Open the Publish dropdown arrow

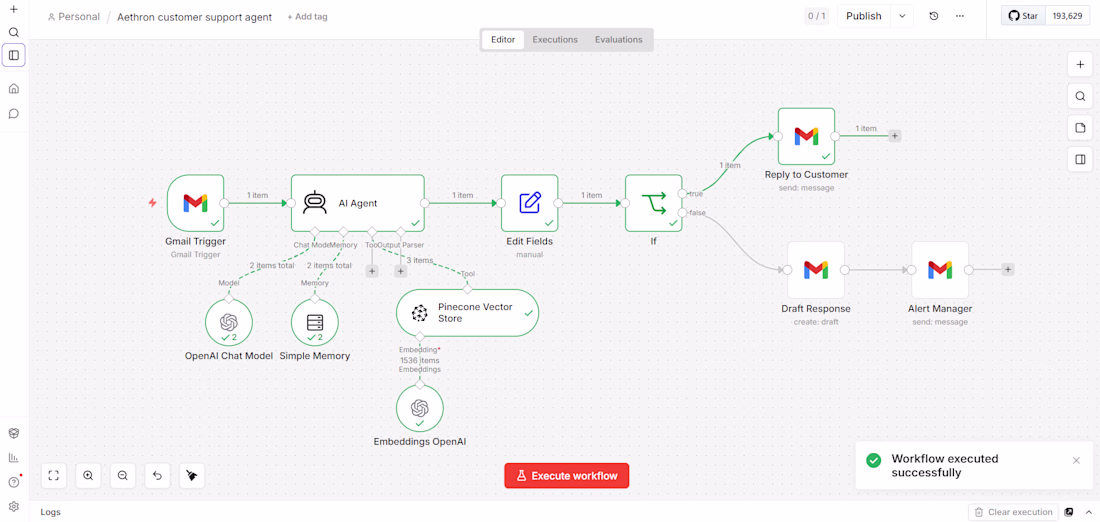(902, 16)
